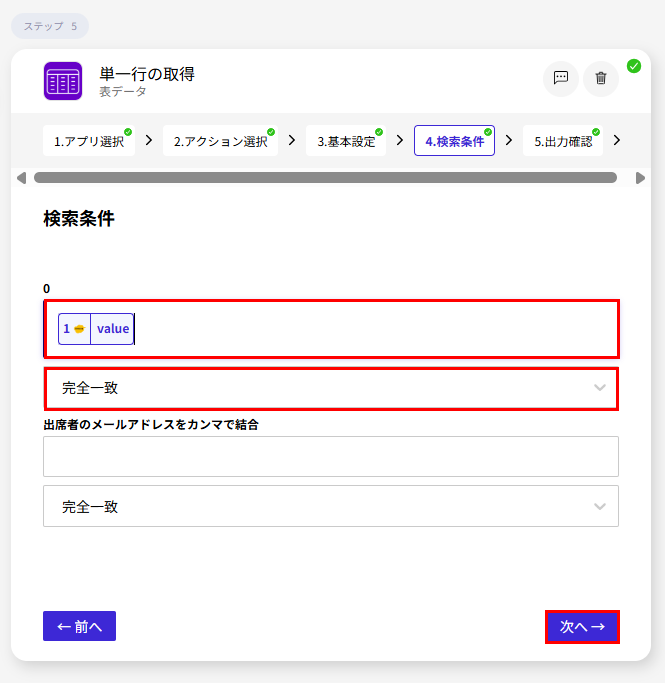665x683 pixels.
Task: Click green status checkmark at card corner
Action: 634,66
